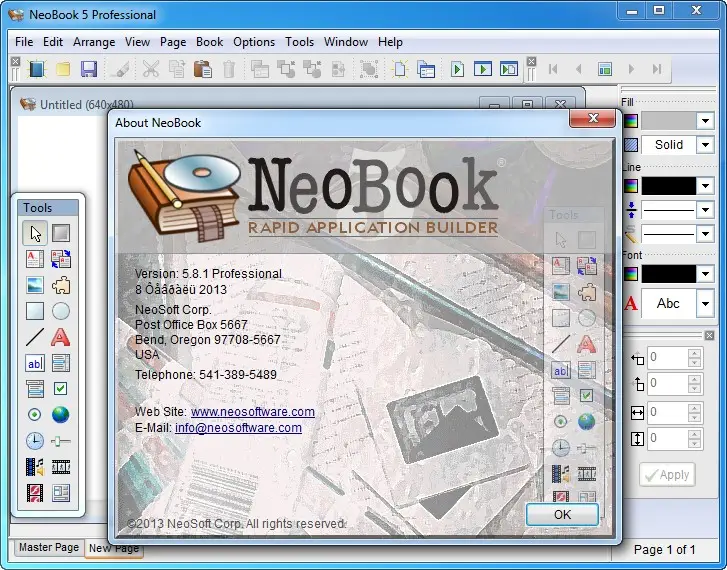This screenshot has height=570, width=727.
Task: Click the Cut scissors toolbar icon
Action: [151, 69]
